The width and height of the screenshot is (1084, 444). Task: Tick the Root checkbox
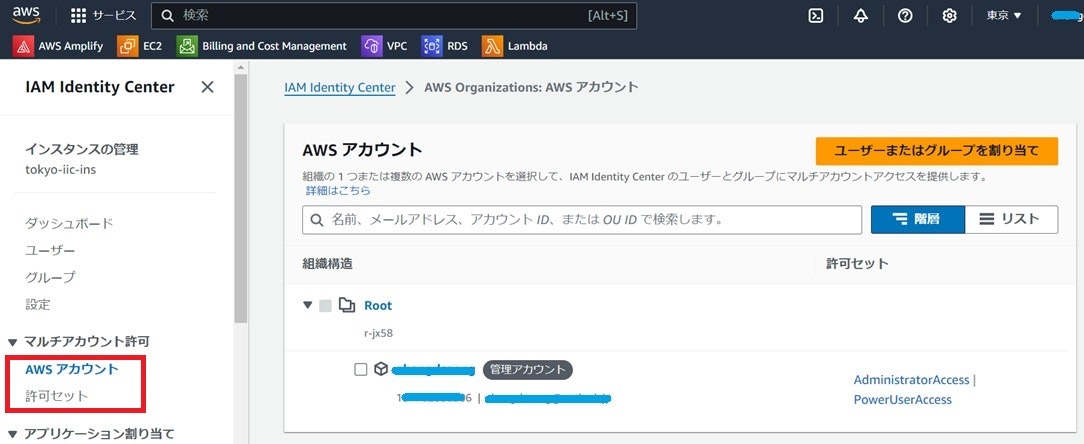326,306
